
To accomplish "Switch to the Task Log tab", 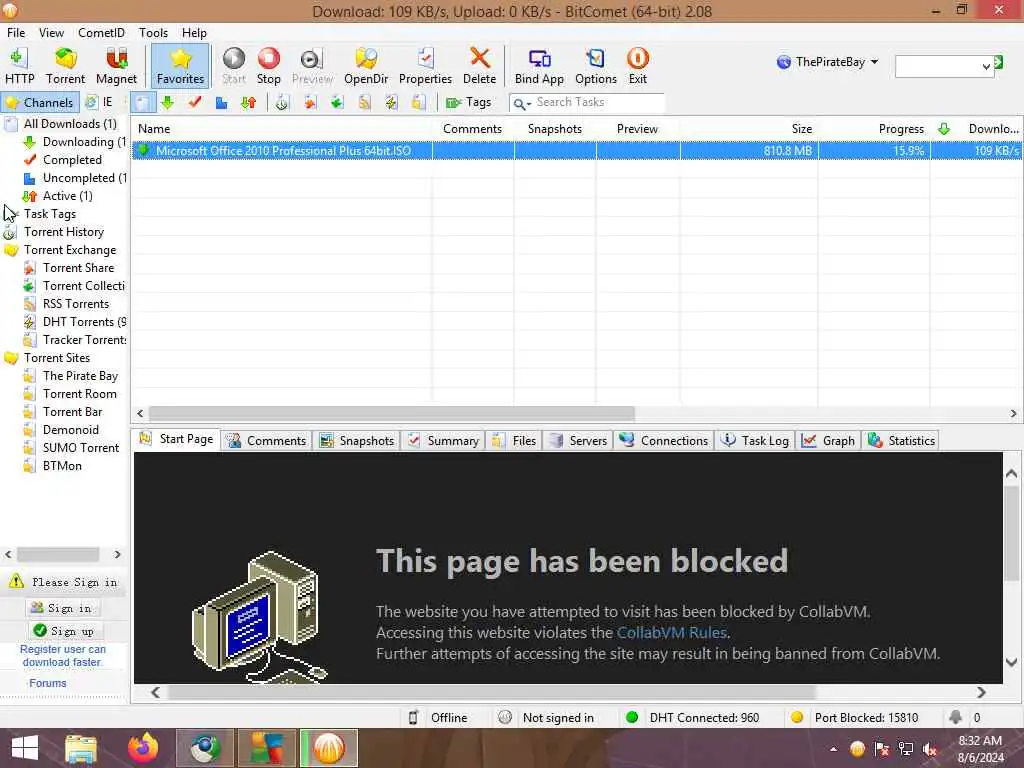I will tap(755, 441).
